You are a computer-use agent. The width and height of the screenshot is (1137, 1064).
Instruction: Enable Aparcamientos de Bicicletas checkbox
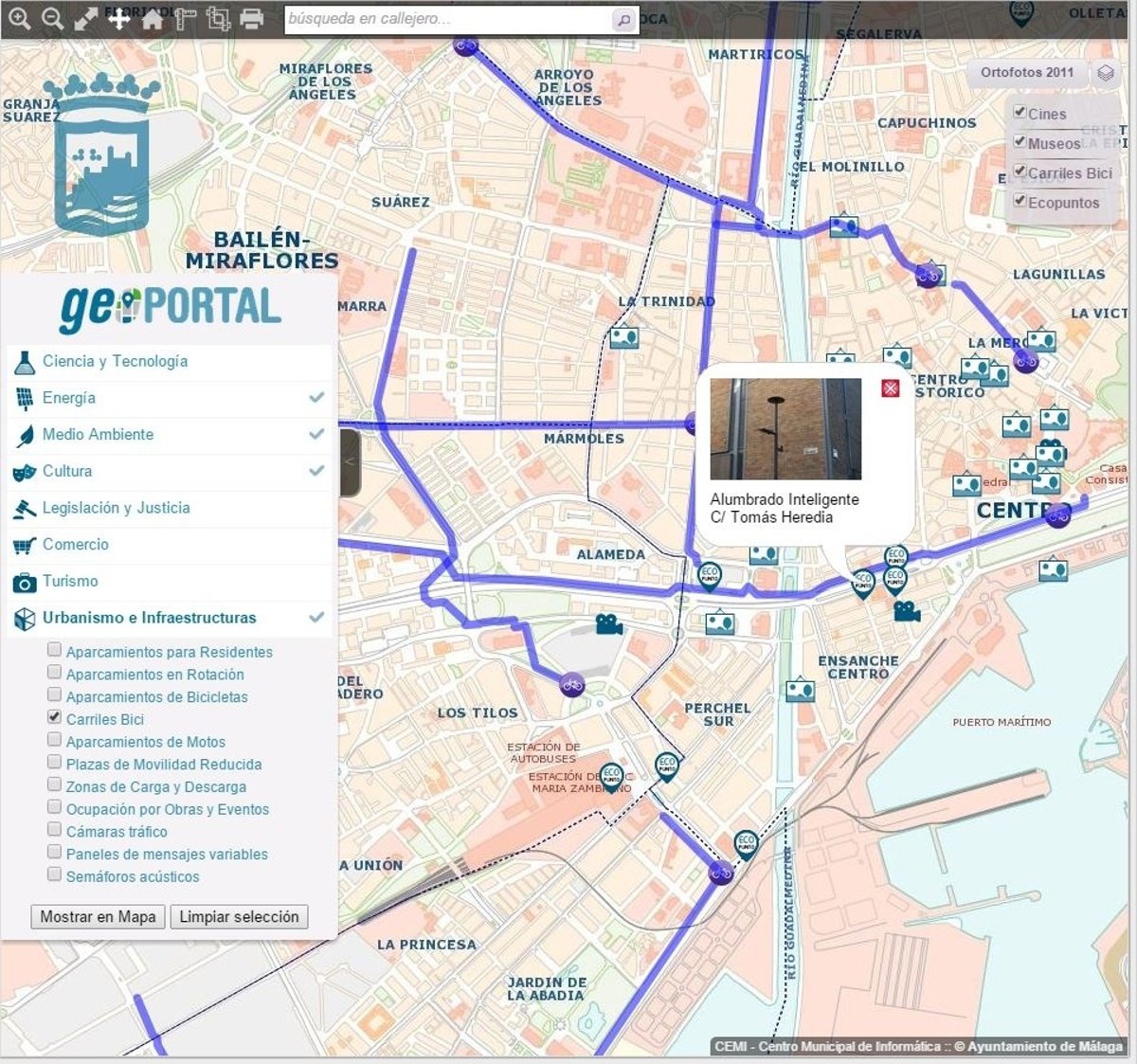click(x=55, y=695)
